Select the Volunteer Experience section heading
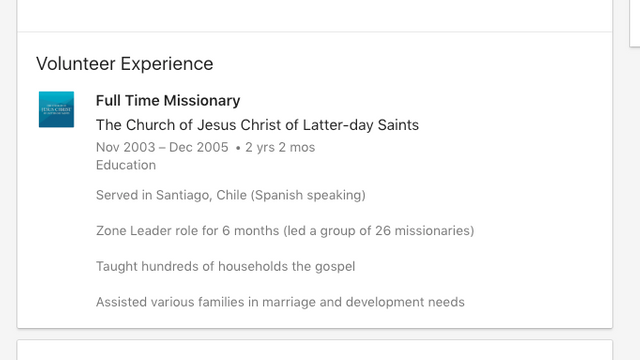640x360 pixels. click(x=124, y=64)
